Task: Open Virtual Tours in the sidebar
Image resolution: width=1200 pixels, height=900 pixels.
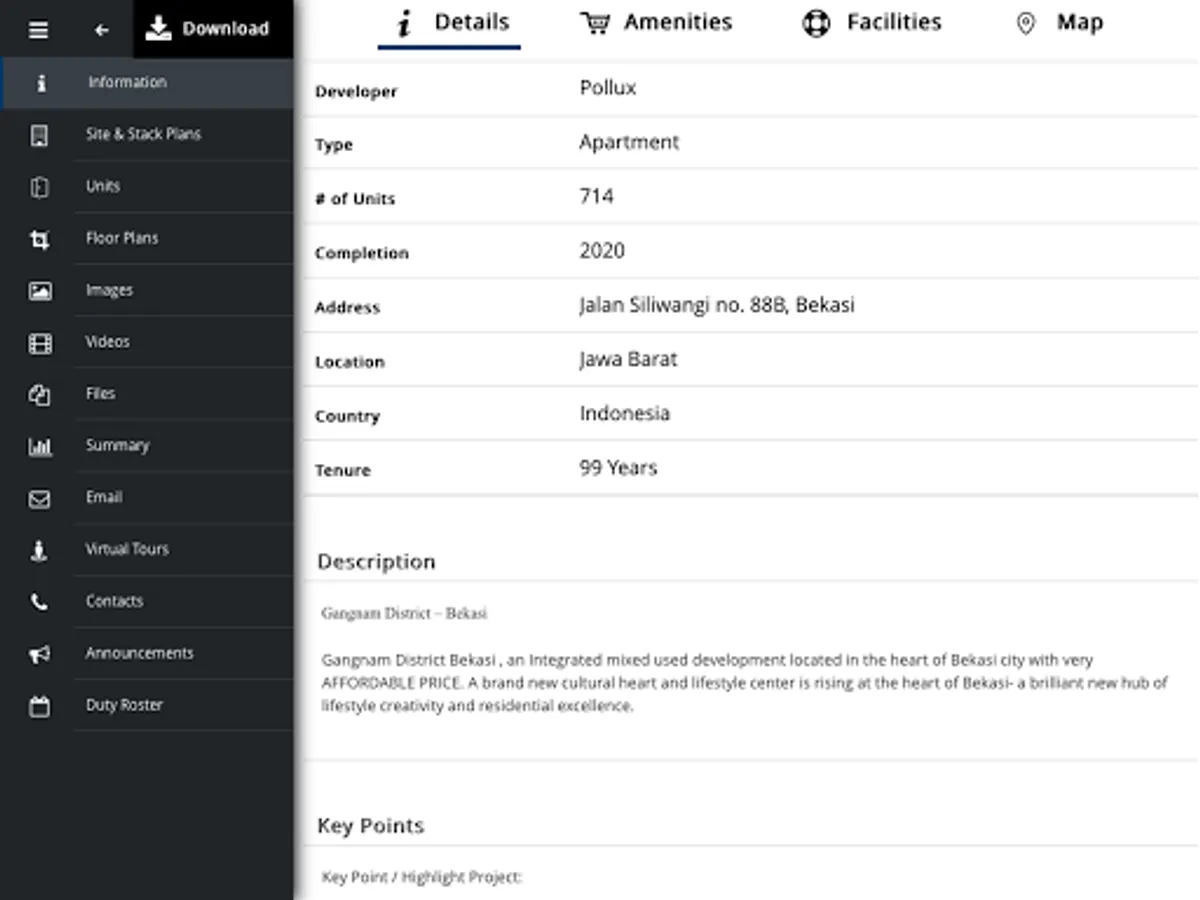Action: click(127, 549)
